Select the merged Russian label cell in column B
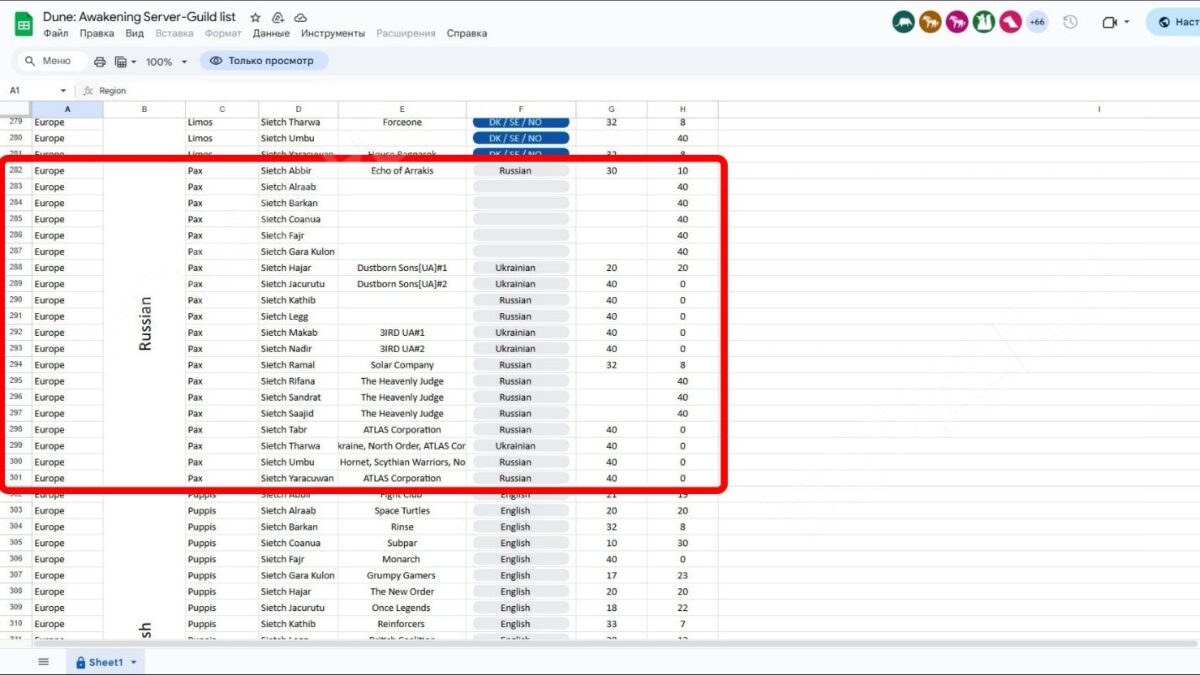Screen dimensions: 1200x675 [x=144, y=324]
